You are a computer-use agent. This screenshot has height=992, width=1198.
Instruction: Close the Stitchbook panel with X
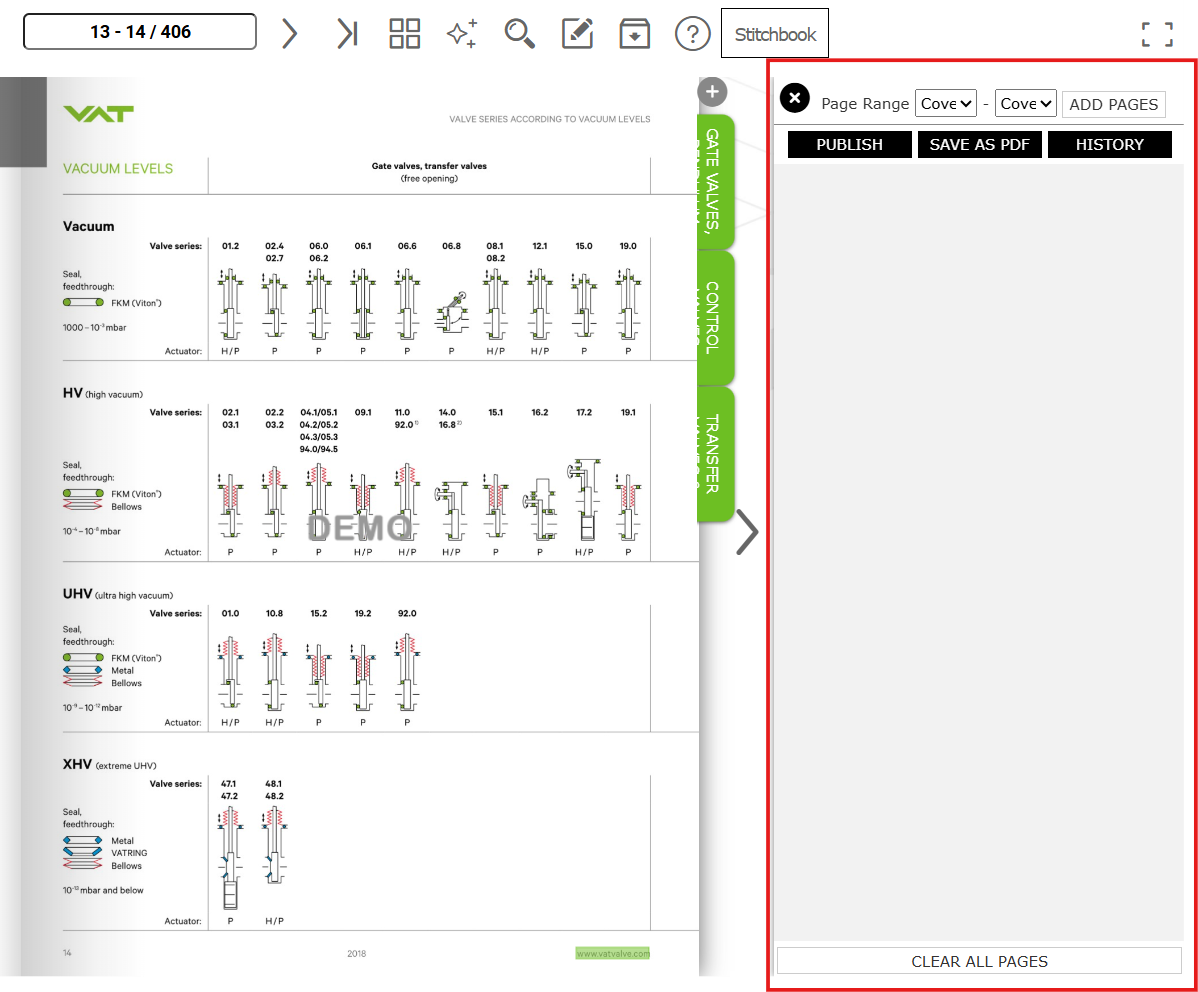[x=794, y=98]
